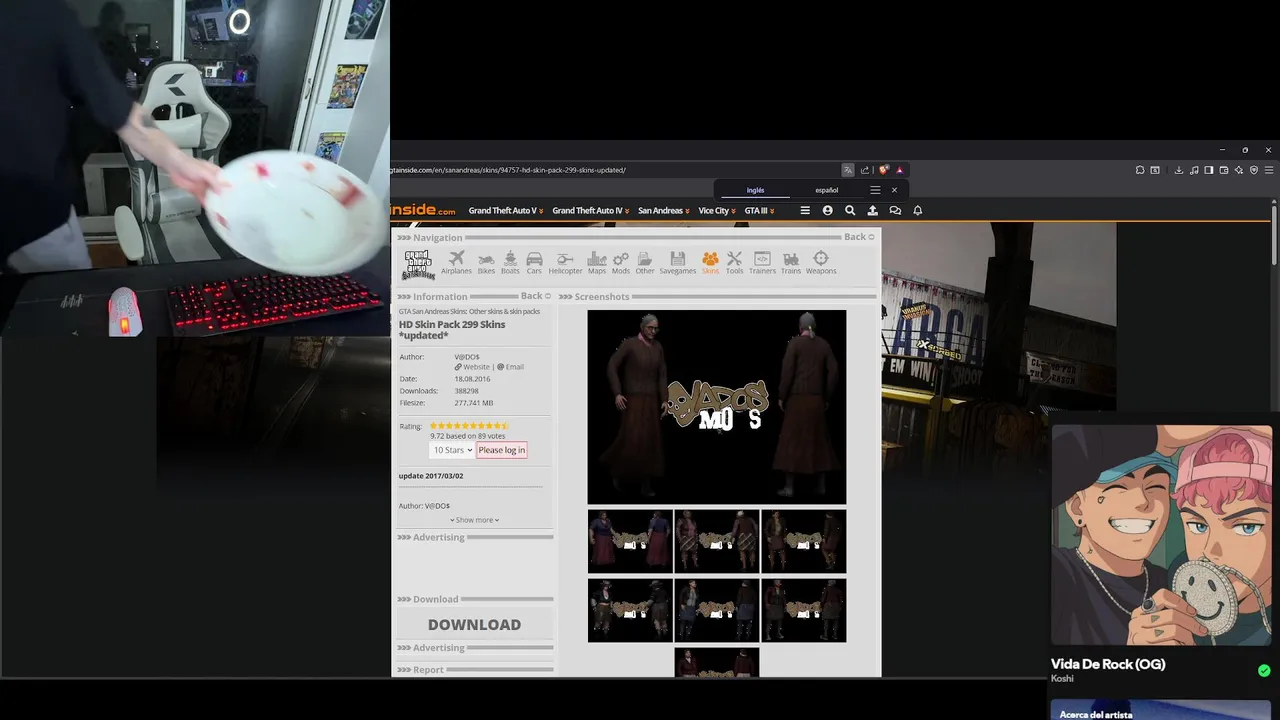The image size is (1280, 720).
Task: Open the author's Website link
Action: pos(473,367)
